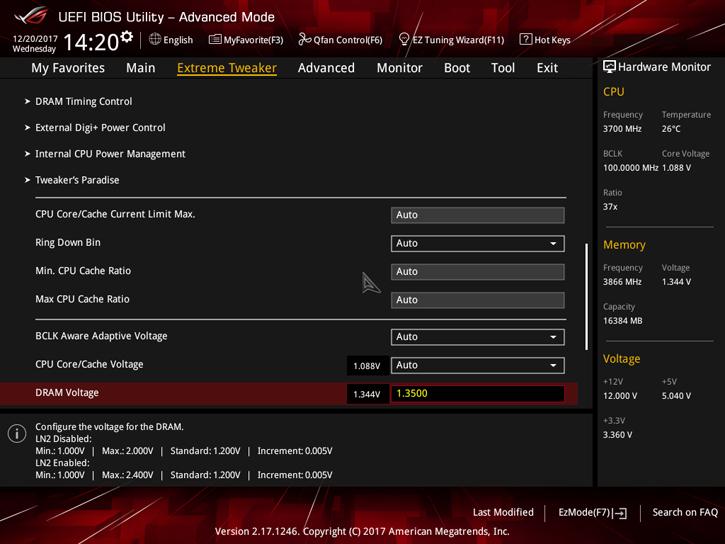Click the 1.344V DRAM voltage readout

[x=367, y=394]
